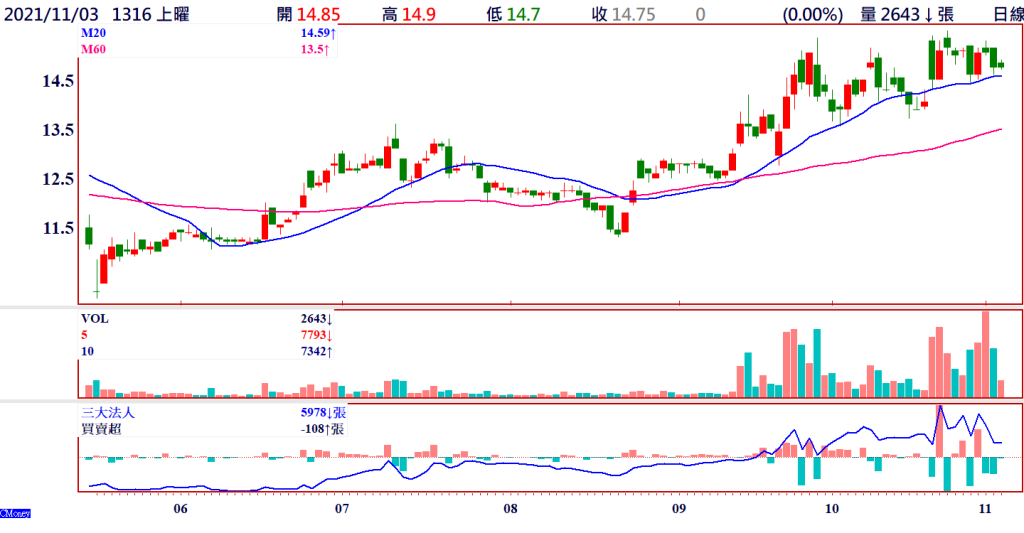Click the date 2021/11/03 in header
The height and width of the screenshot is (533, 1024).
(x=52, y=14)
